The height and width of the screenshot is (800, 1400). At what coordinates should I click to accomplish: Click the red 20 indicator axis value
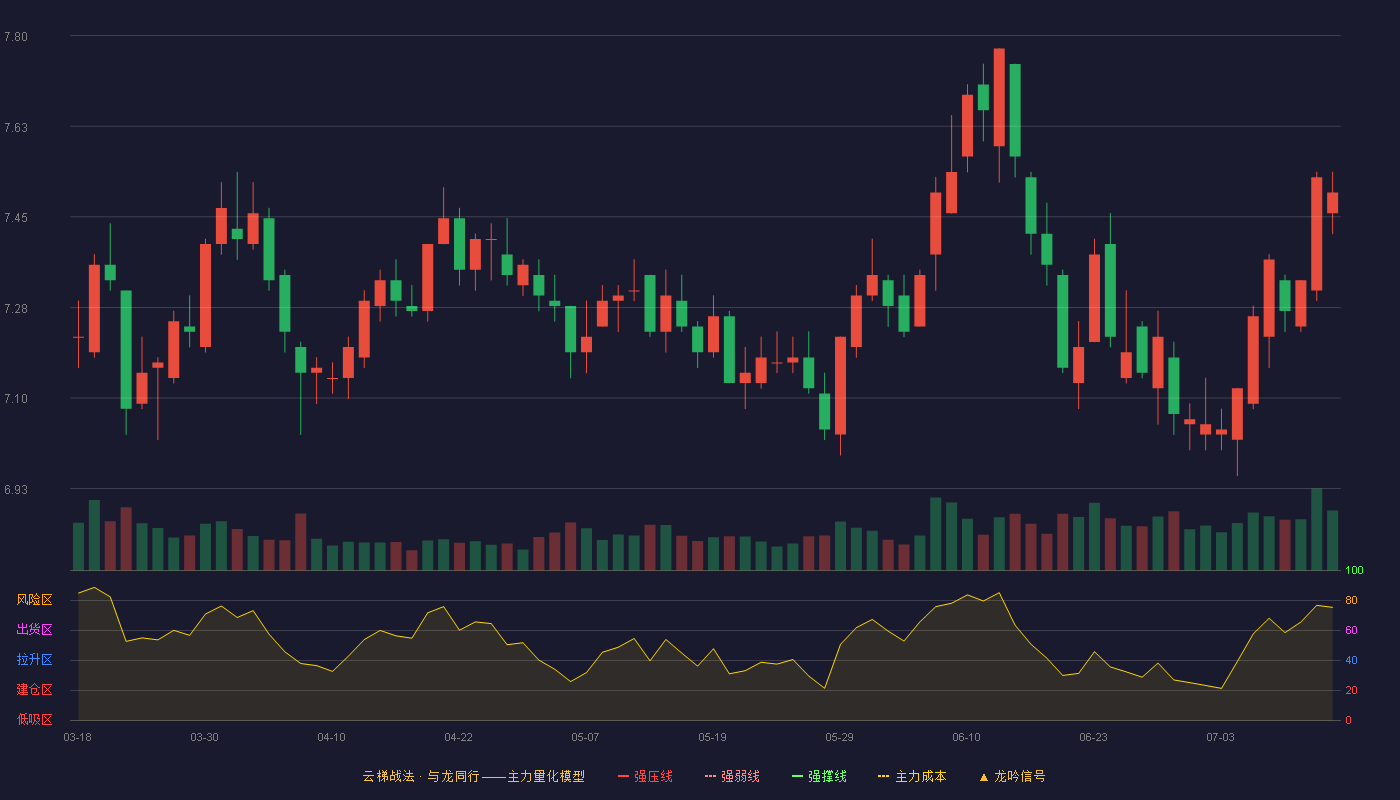click(1351, 691)
